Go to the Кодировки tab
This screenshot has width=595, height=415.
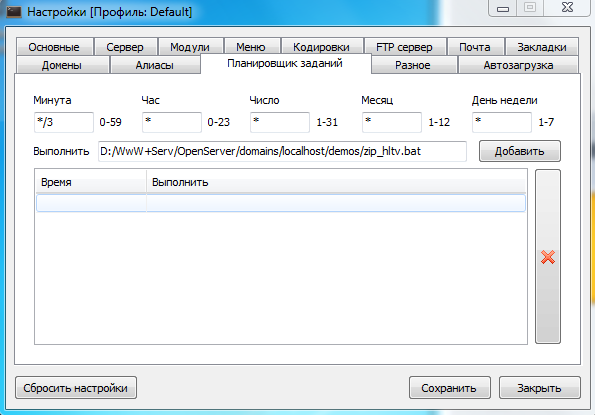(322, 47)
